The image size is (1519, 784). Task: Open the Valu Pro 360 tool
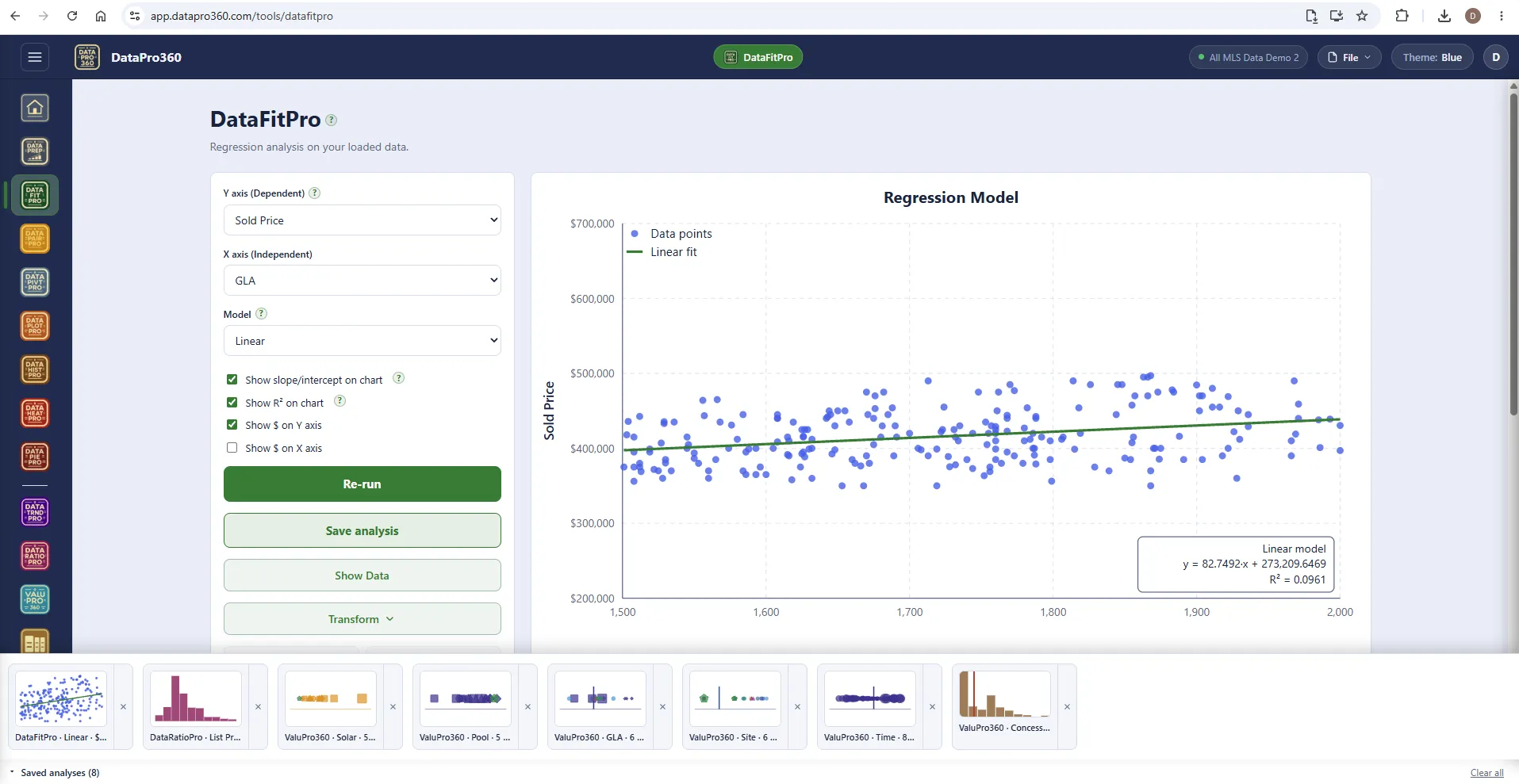[35, 599]
